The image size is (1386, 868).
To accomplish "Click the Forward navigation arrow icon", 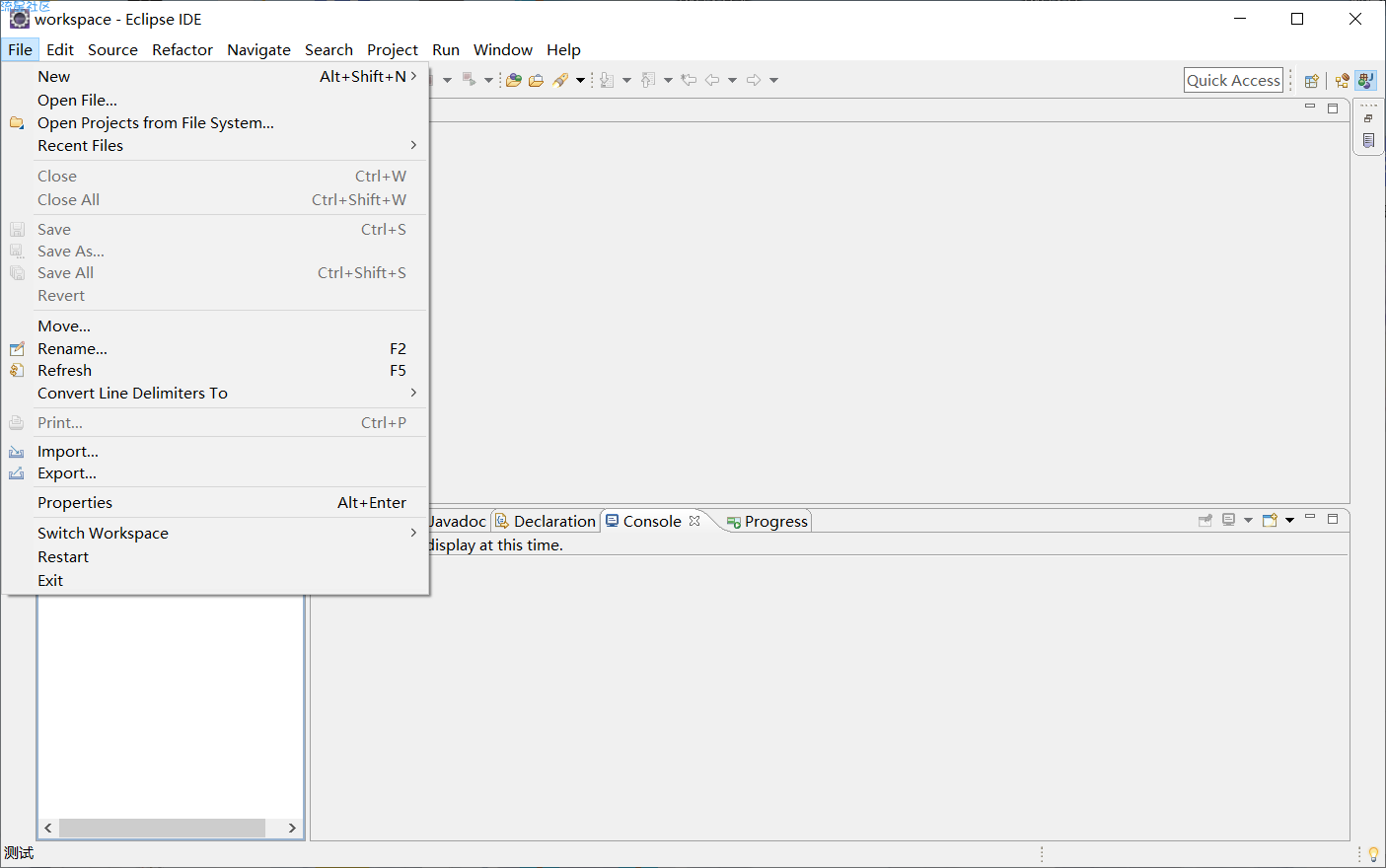I will click(754, 80).
